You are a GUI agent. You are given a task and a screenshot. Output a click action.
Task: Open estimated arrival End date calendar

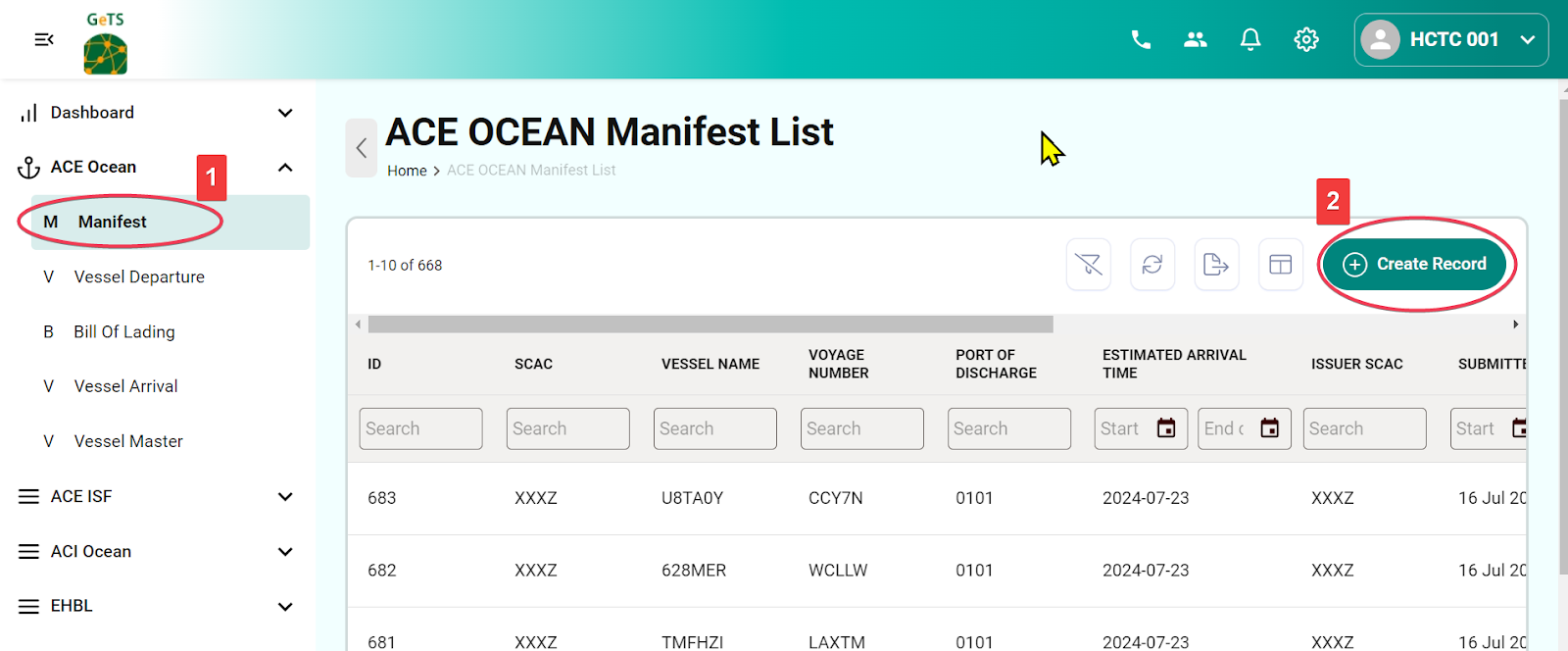(1269, 428)
